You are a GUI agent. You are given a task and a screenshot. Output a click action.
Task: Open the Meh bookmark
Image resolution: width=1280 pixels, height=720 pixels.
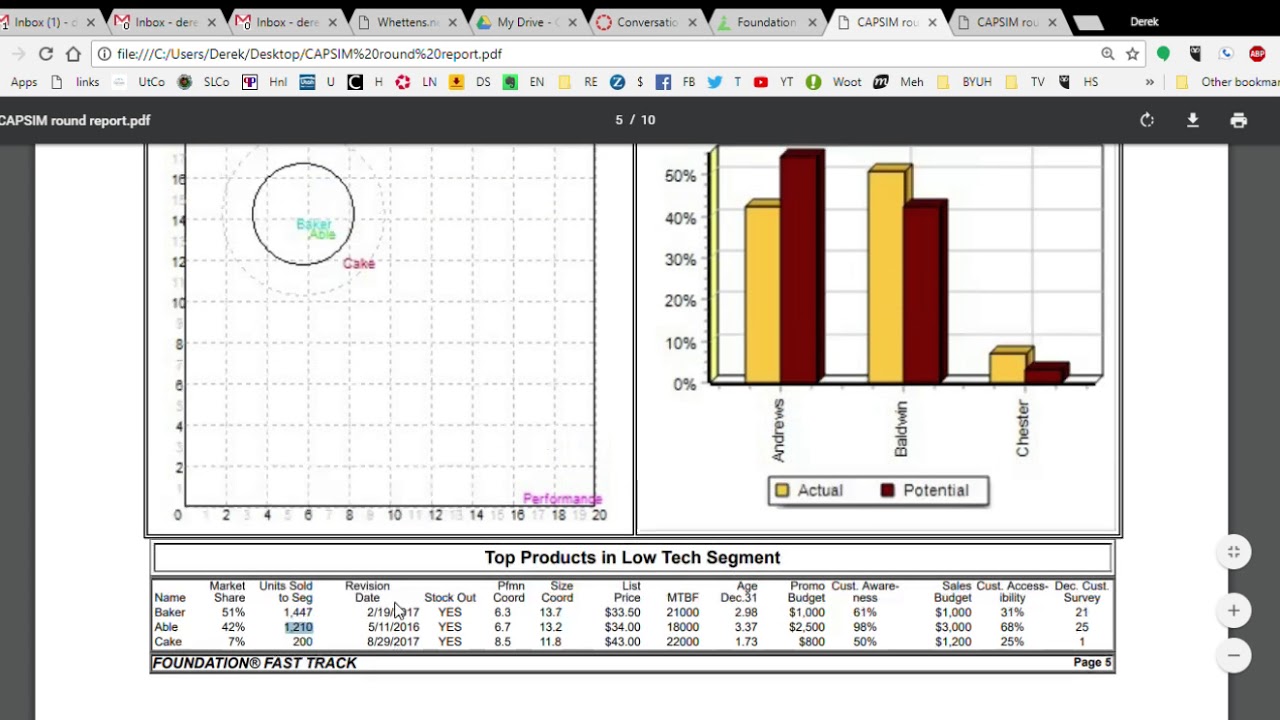pyautogui.click(x=899, y=82)
